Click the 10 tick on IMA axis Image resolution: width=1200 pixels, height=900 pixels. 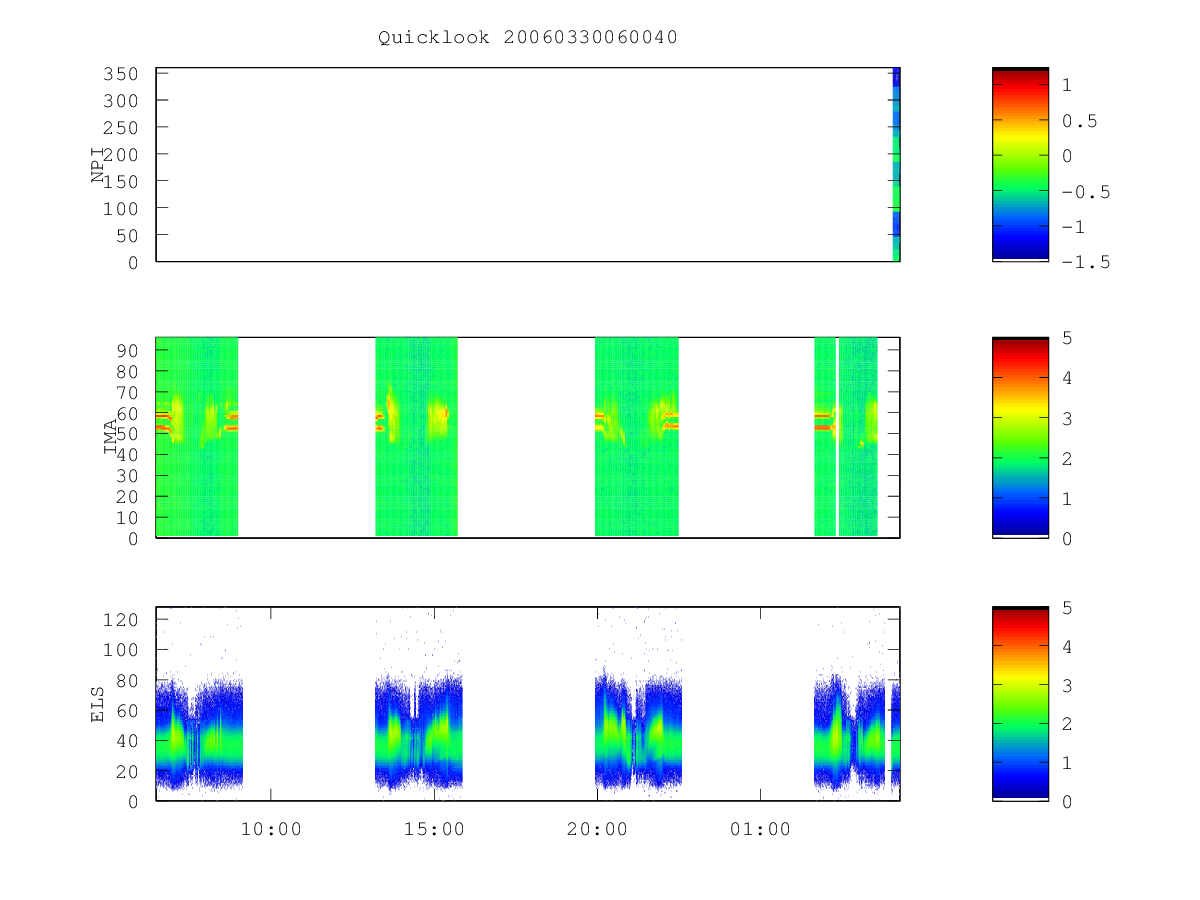click(x=128, y=517)
